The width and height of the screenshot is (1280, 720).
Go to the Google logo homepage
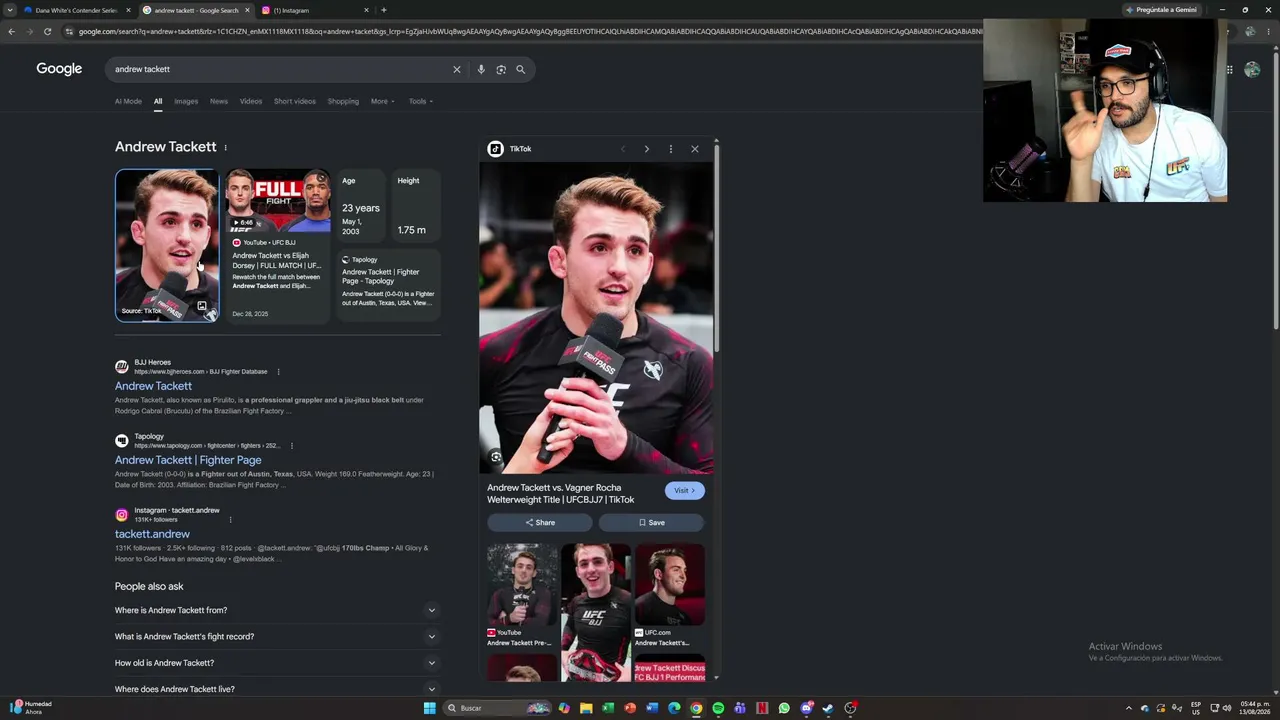tap(59, 69)
